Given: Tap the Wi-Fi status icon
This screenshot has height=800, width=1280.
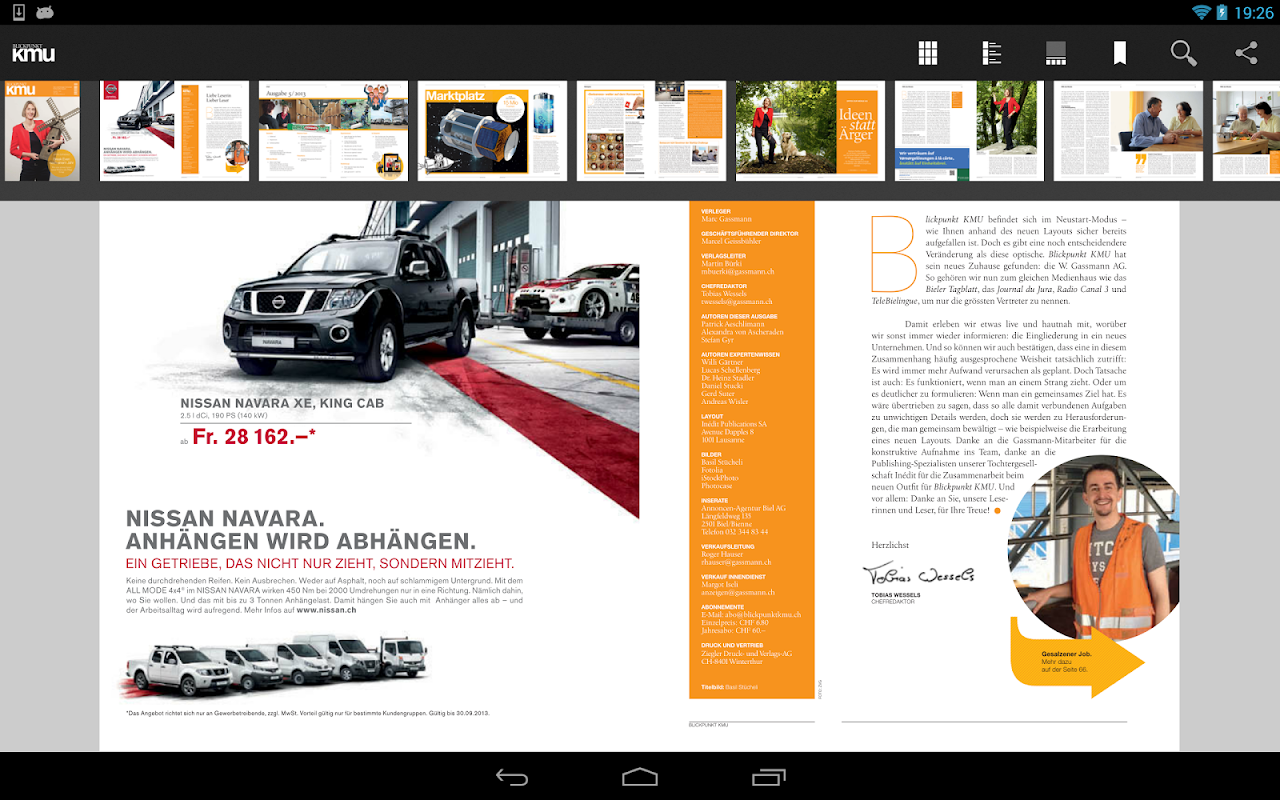Looking at the screenshot, I should 1200,12.
